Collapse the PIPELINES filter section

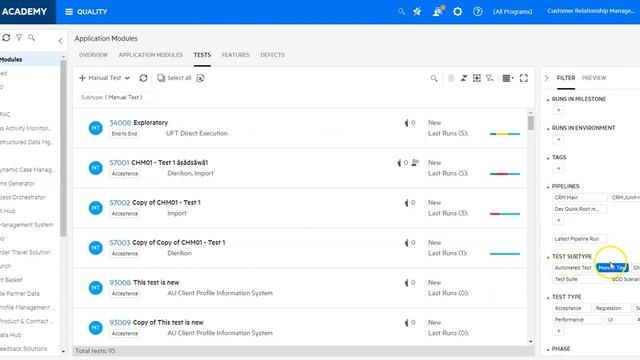[548, 187]
